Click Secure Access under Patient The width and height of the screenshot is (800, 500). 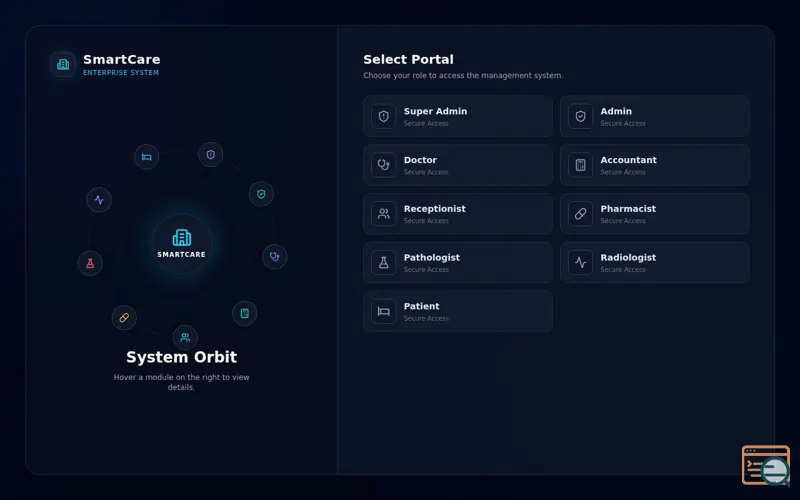[426, 318]
